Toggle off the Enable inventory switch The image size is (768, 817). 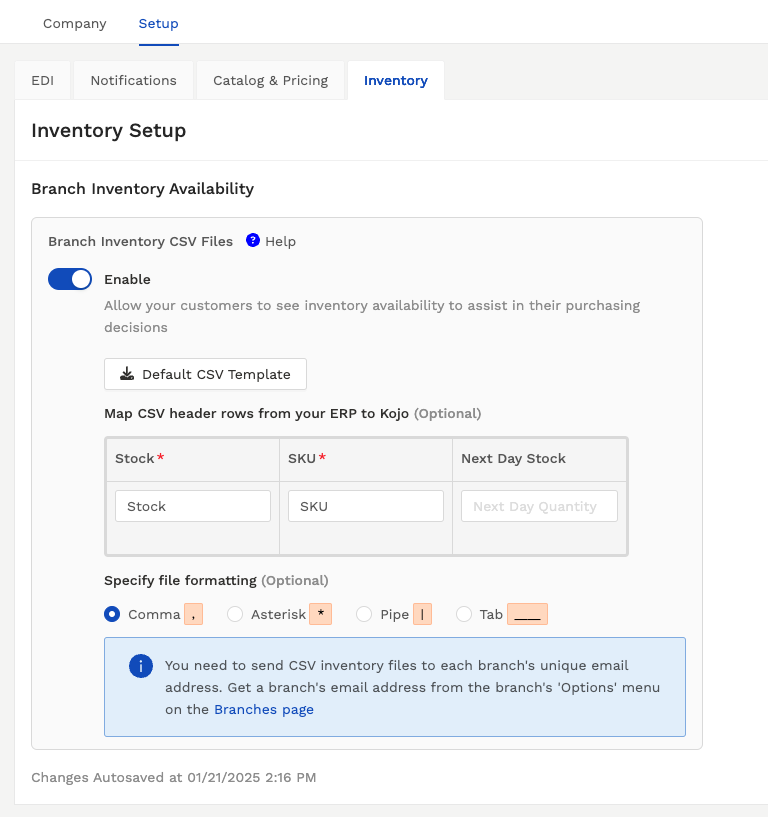click(70, 279)
